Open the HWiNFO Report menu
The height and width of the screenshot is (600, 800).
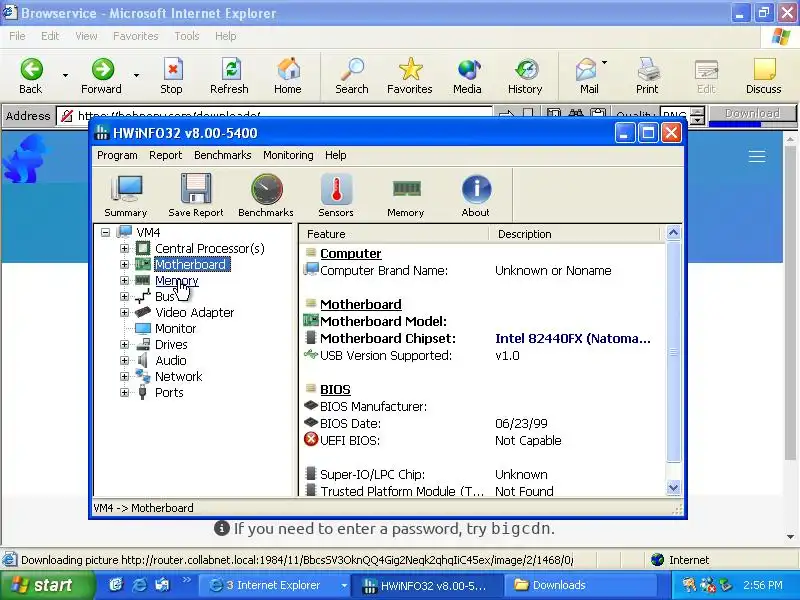tap(165, 155)
